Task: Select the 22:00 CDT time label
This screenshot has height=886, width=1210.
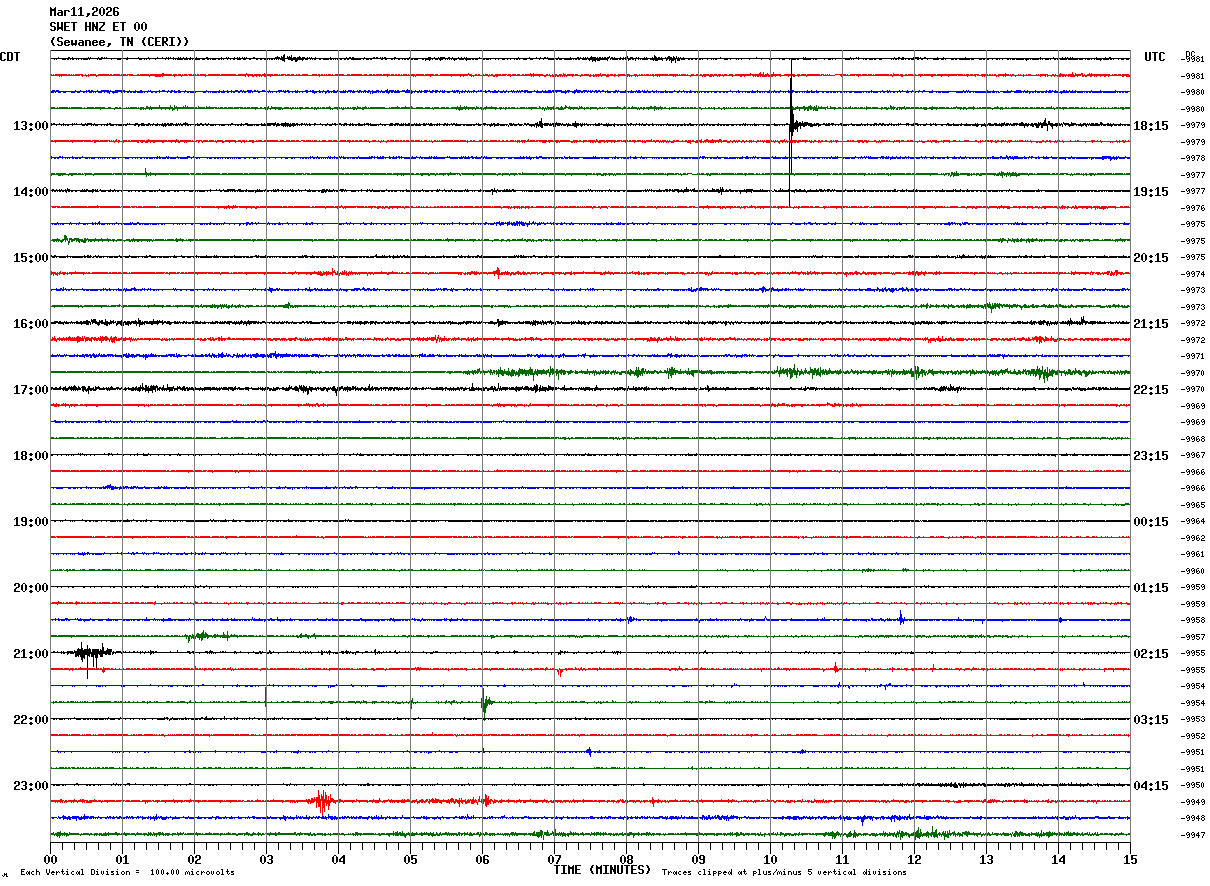Action: tap(30, 720)
